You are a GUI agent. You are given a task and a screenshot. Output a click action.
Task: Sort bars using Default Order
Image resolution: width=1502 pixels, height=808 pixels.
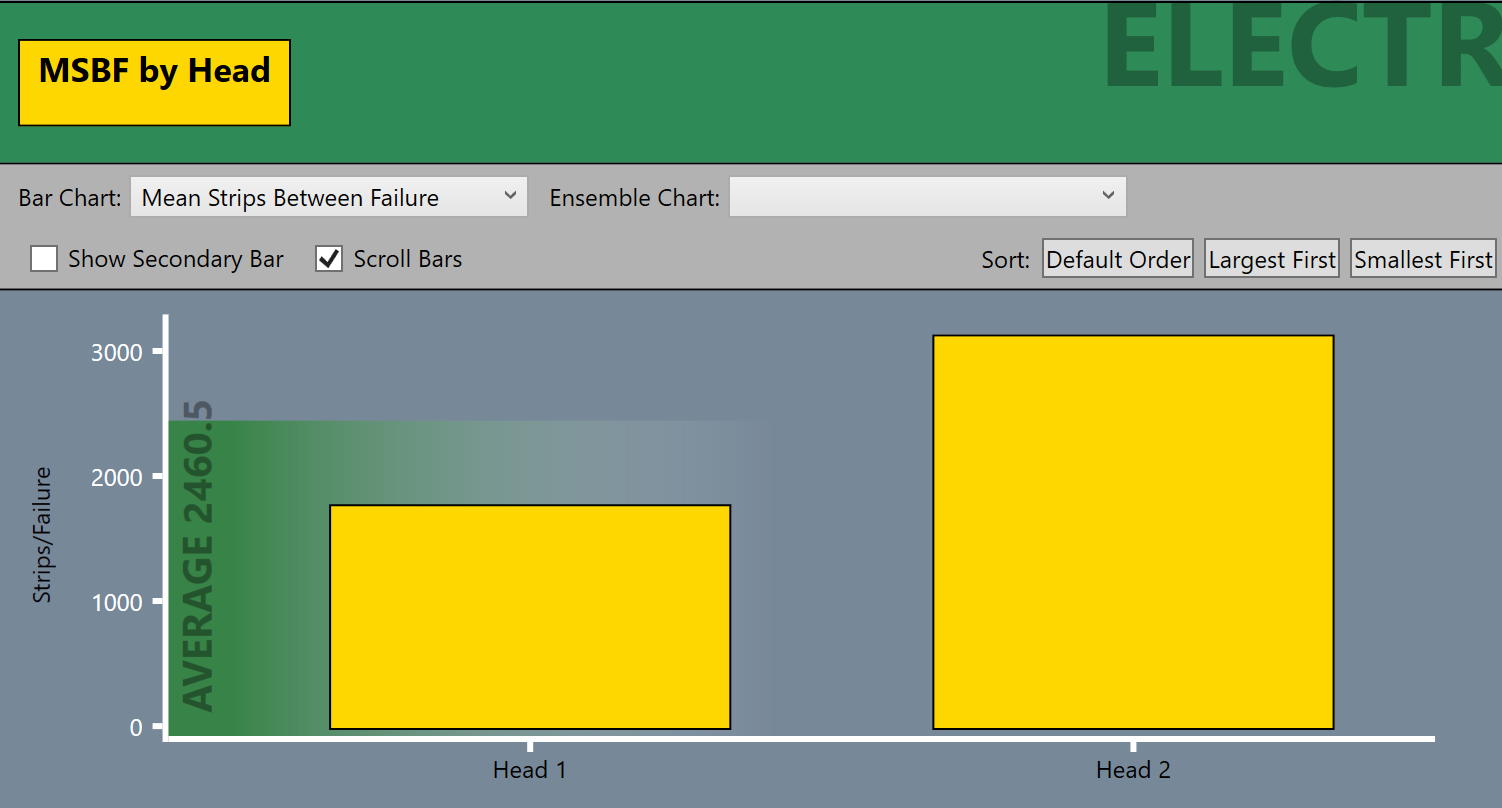[1117, 259]
